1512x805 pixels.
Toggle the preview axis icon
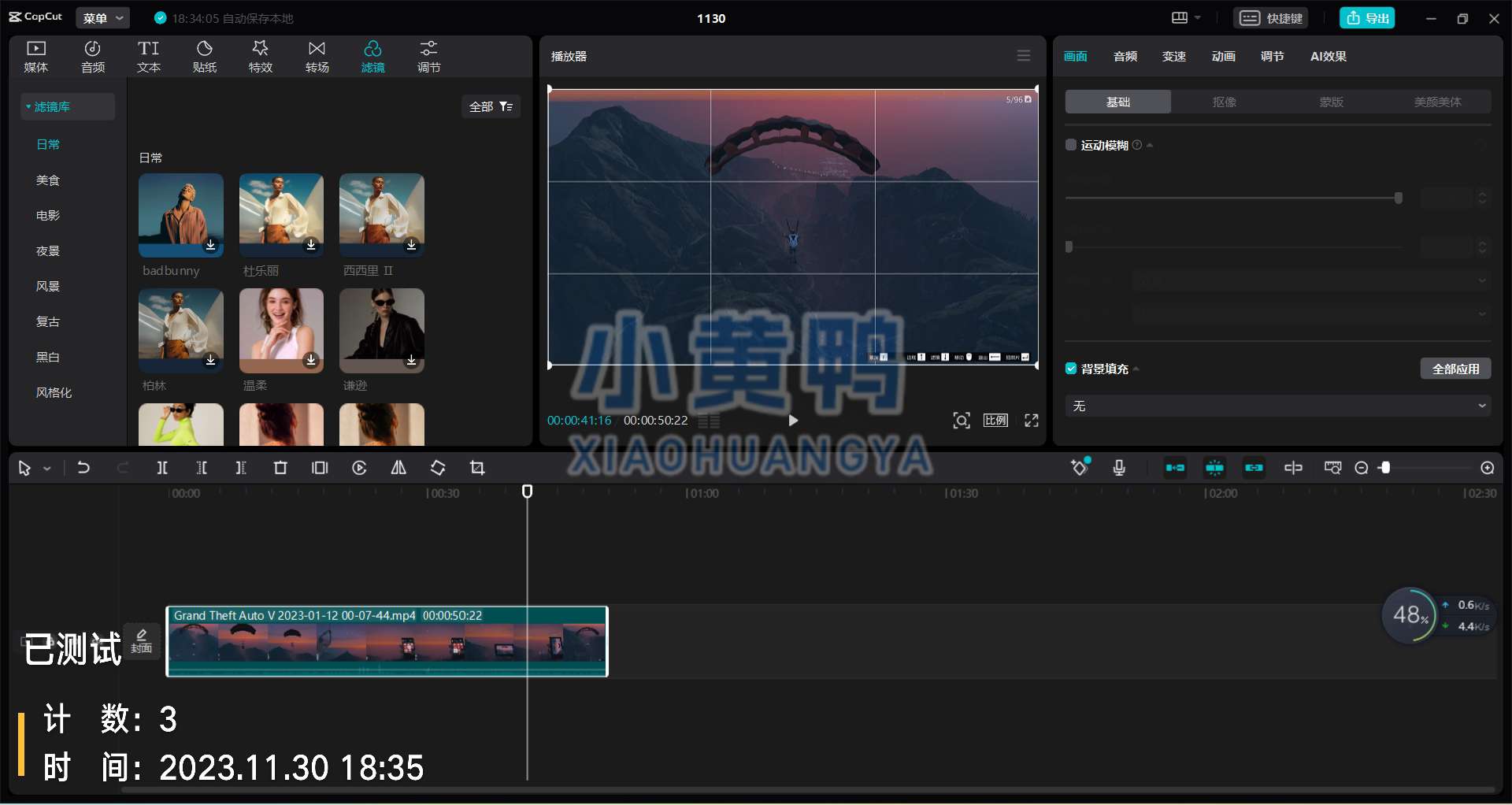pyautogui.click(x=1293, y=468)
